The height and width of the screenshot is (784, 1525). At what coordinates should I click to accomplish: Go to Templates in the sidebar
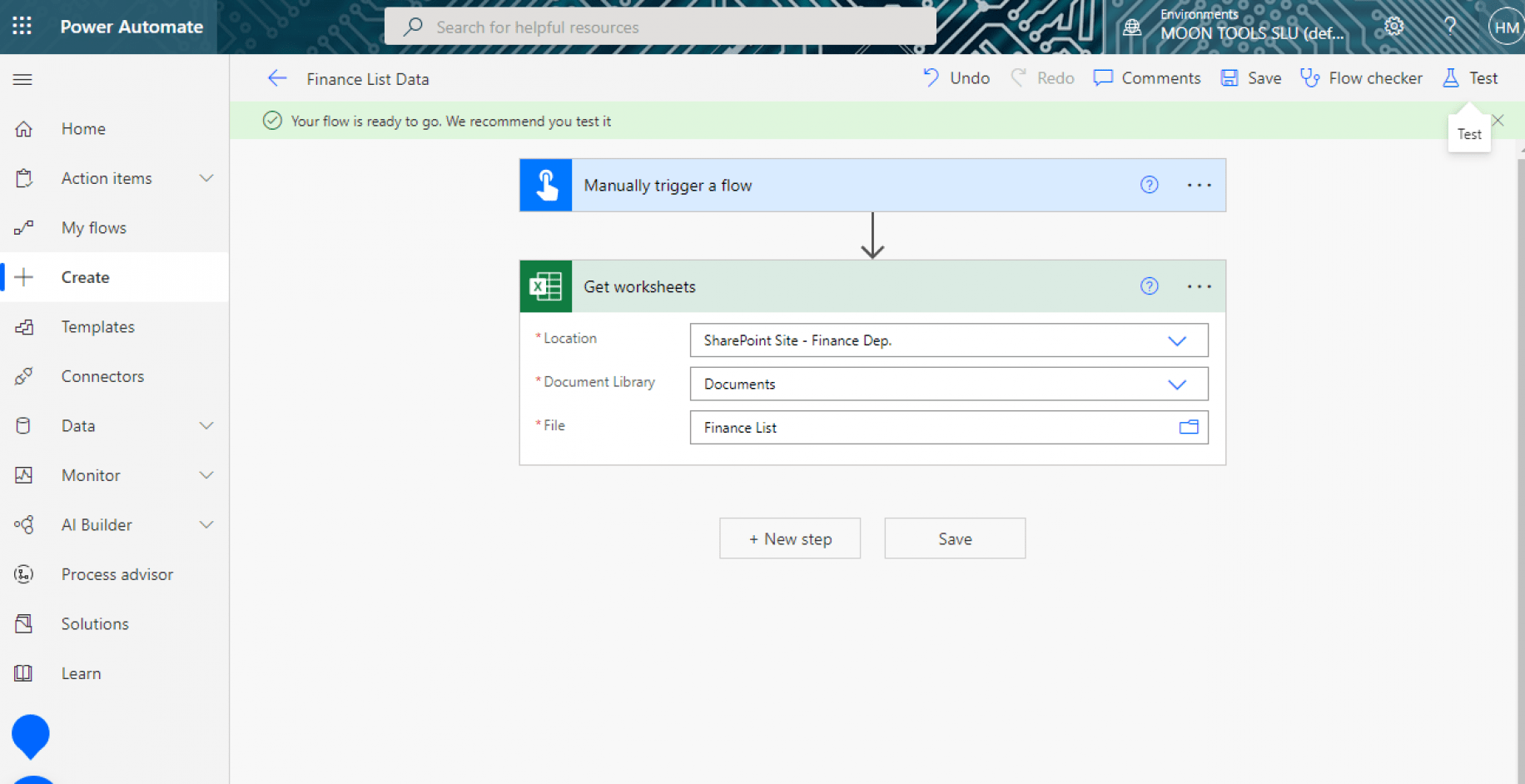pos(97,326)
